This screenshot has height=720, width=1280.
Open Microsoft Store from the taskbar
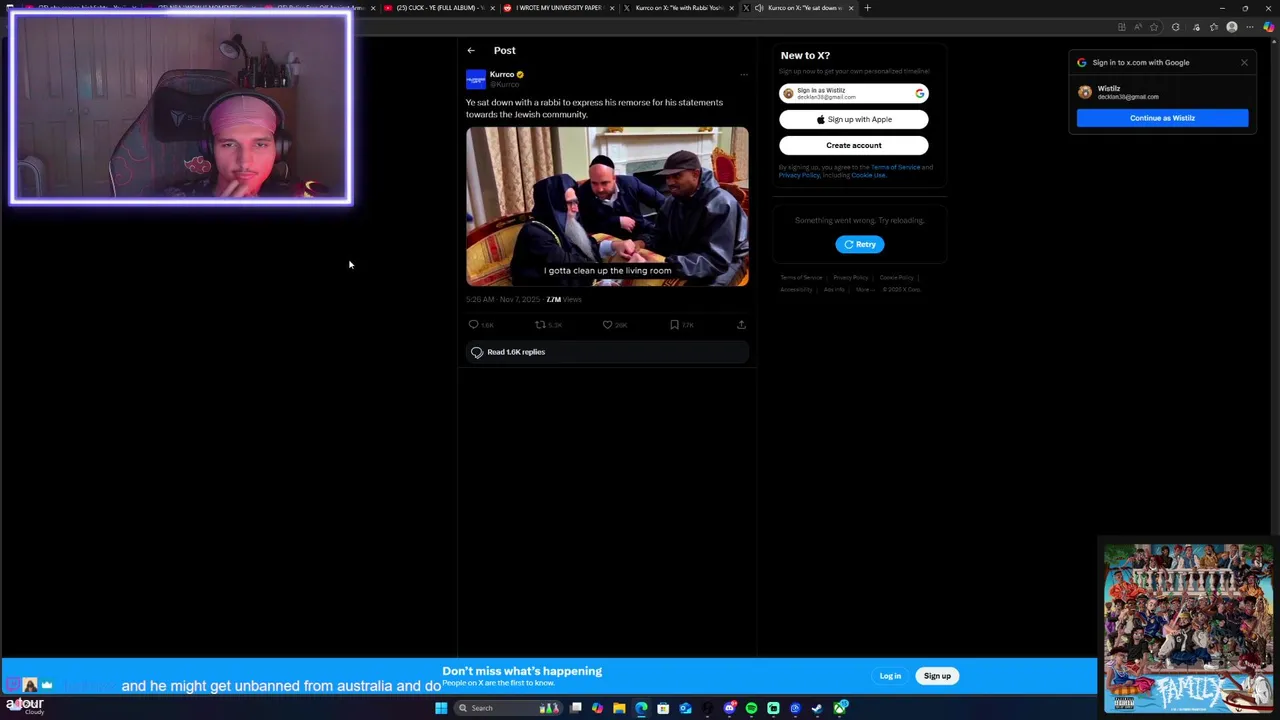point(663,708)
